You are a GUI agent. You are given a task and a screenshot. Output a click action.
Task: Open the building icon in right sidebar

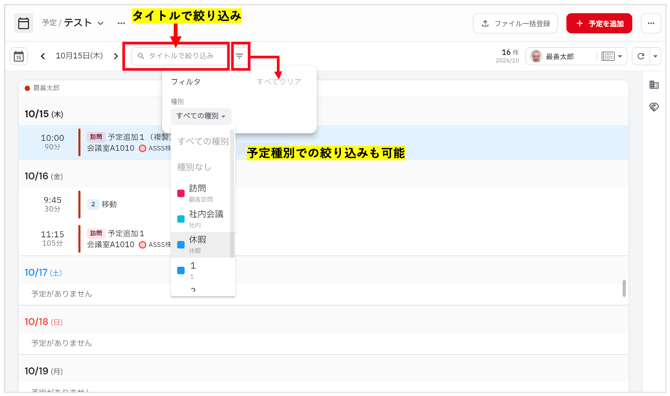click(x=654, y=85)
